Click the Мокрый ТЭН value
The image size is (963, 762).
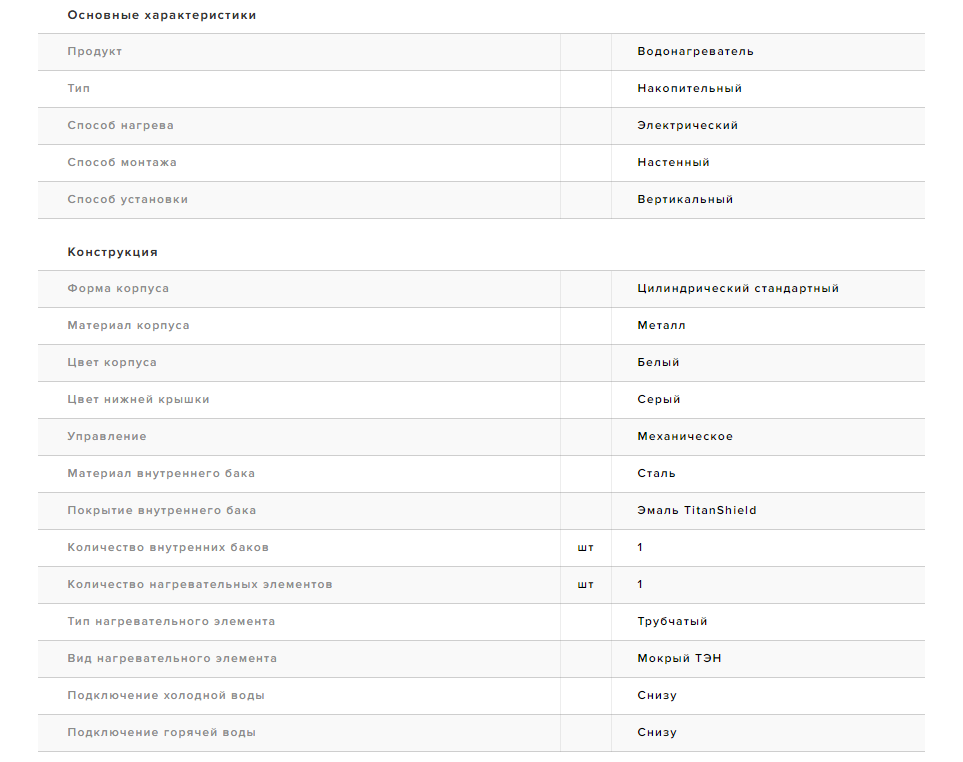pyautogui.click(x=679, y=658)
